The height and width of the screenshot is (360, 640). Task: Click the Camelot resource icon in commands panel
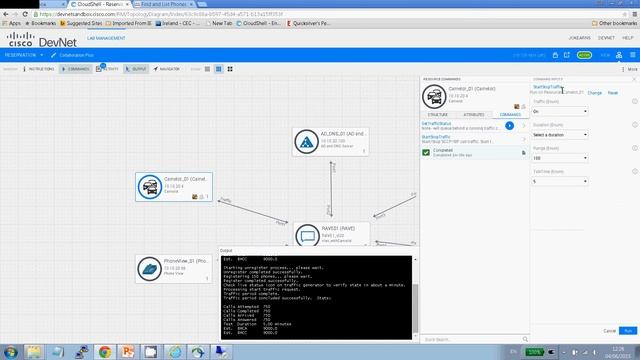coord(434,97)
